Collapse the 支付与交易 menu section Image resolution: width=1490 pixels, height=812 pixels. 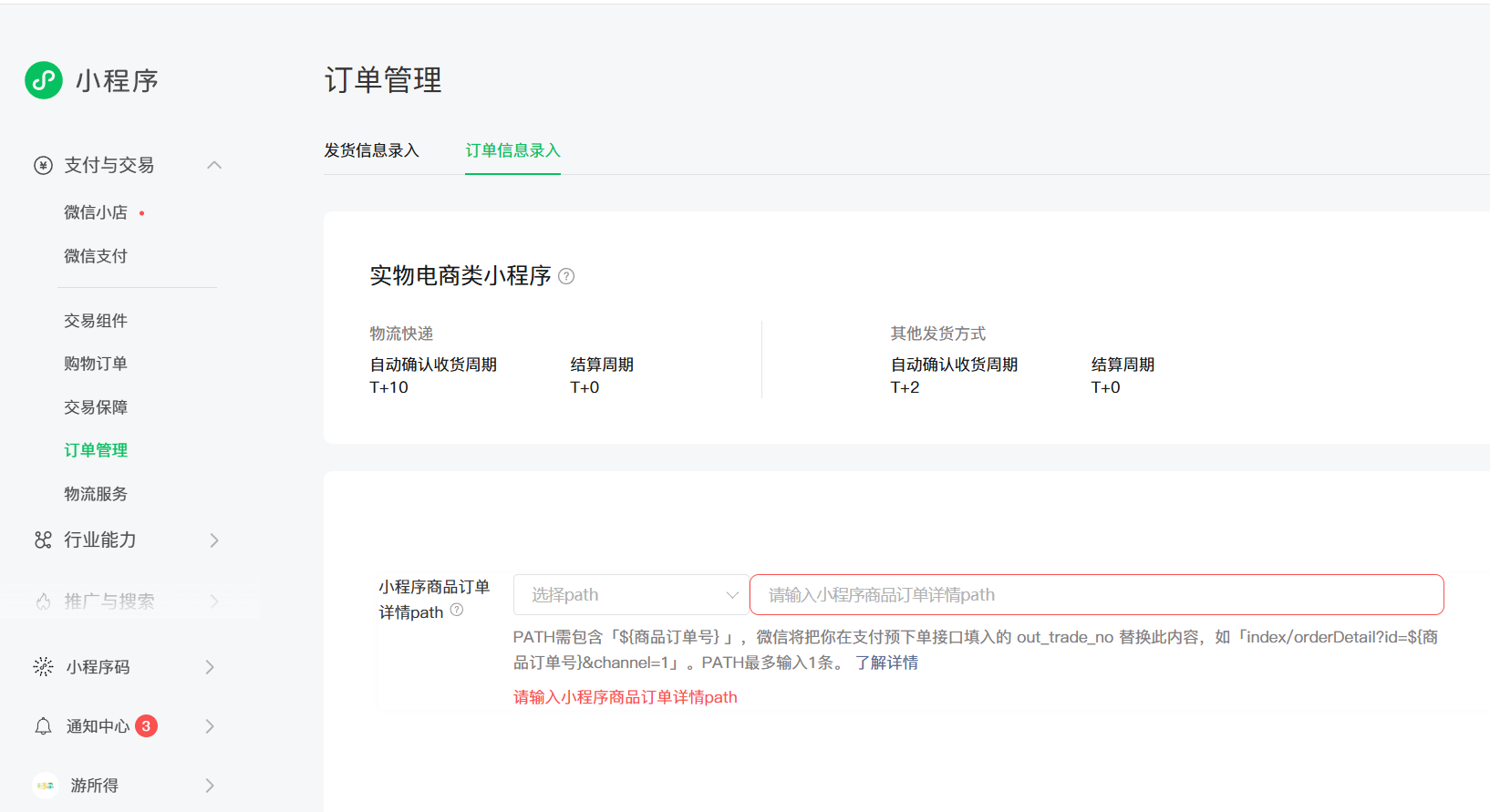point(214,165)
